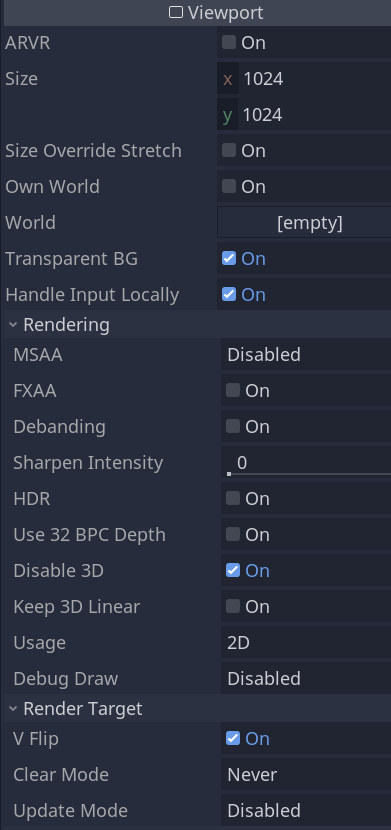Click the World [empty] resource button
This screenshot has width=391, height=830.
304,222
